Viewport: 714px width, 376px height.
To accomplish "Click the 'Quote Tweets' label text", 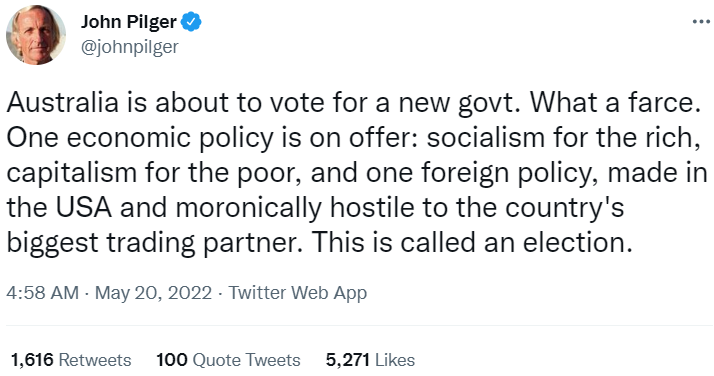I will (x=247, y=360).
